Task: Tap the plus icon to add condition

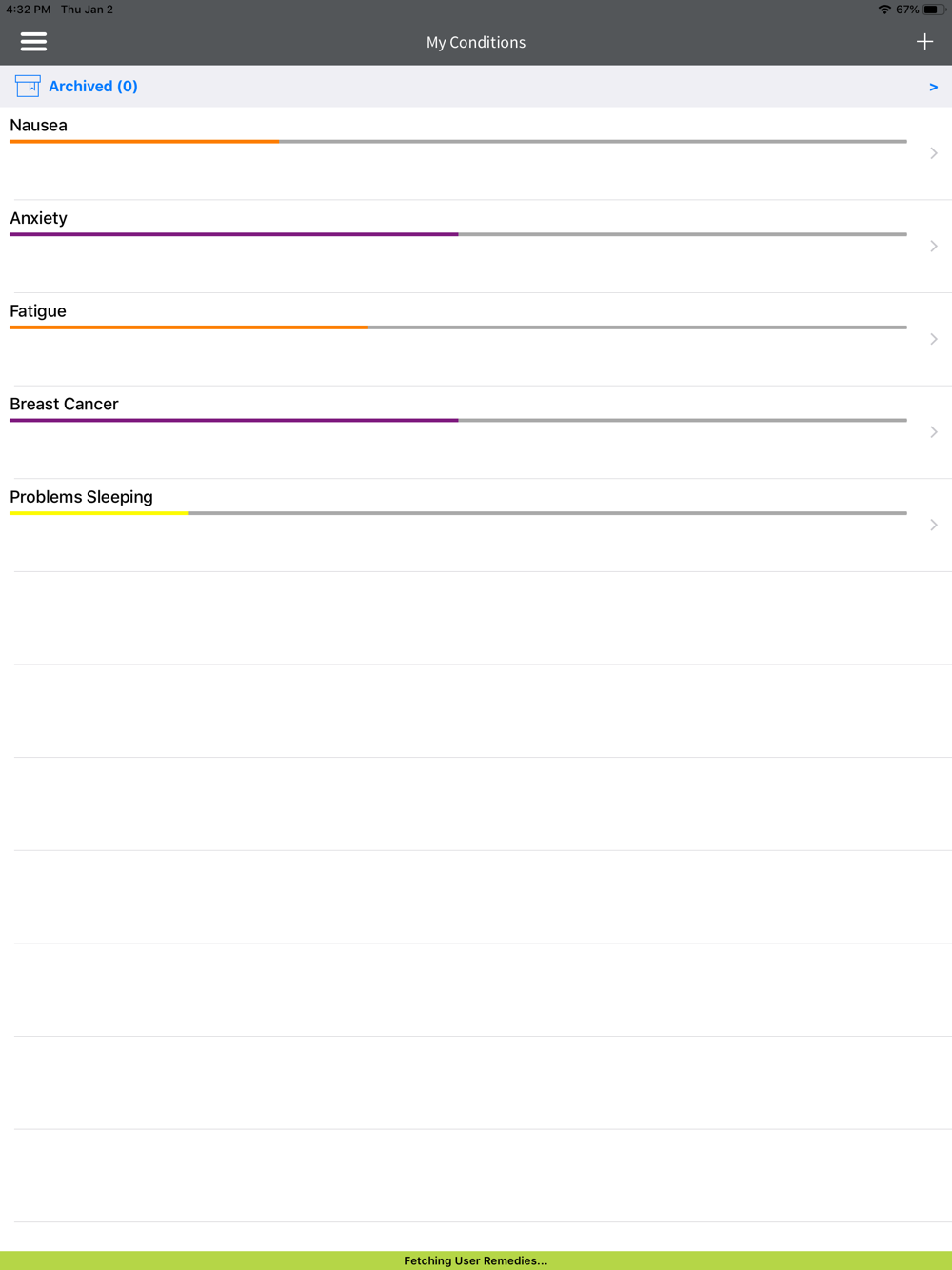Action: pos(924,42)
